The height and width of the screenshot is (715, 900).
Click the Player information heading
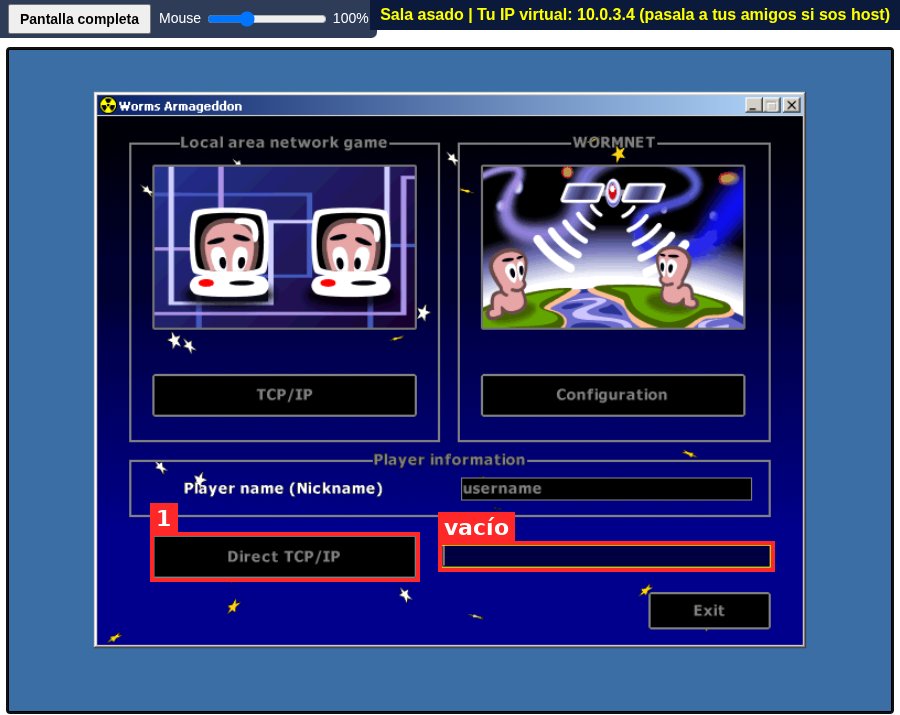click(x=449, y=460)
